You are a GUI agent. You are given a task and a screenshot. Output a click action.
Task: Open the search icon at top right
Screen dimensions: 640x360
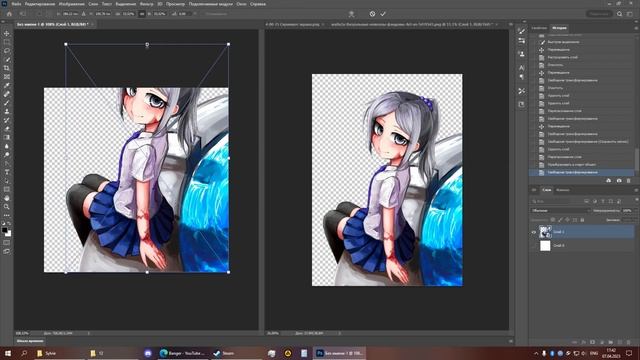click(620, 14)
